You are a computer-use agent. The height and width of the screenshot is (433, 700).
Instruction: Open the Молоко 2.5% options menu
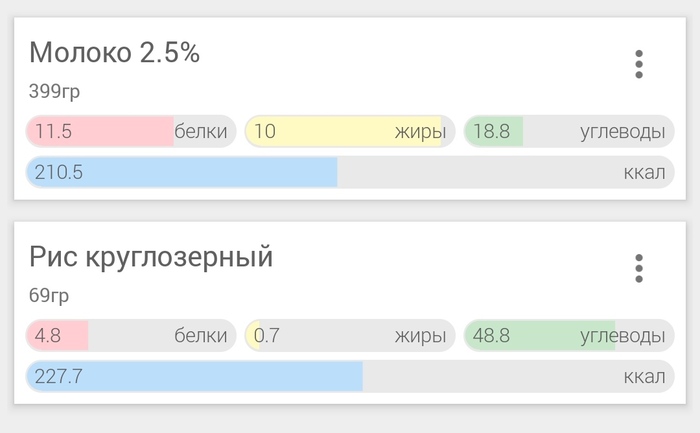(639, 64)
